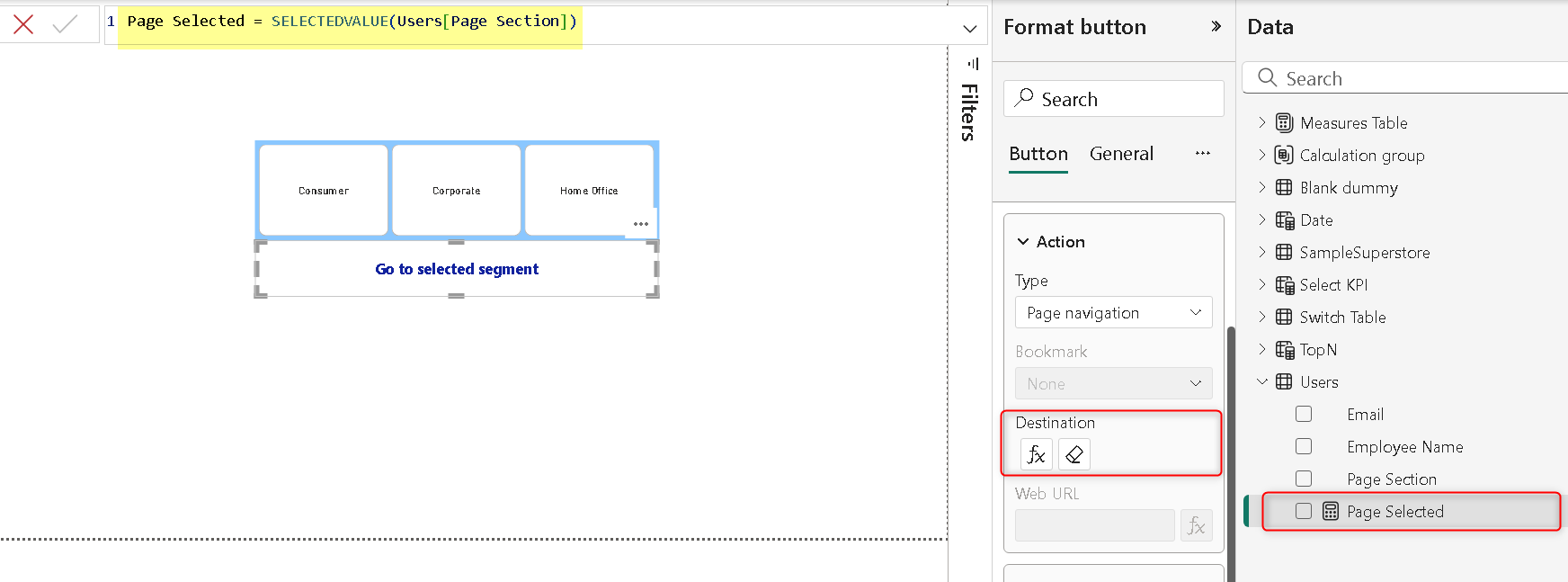
Task: Expand the formula bar with chevron
Action: (969, 29)
